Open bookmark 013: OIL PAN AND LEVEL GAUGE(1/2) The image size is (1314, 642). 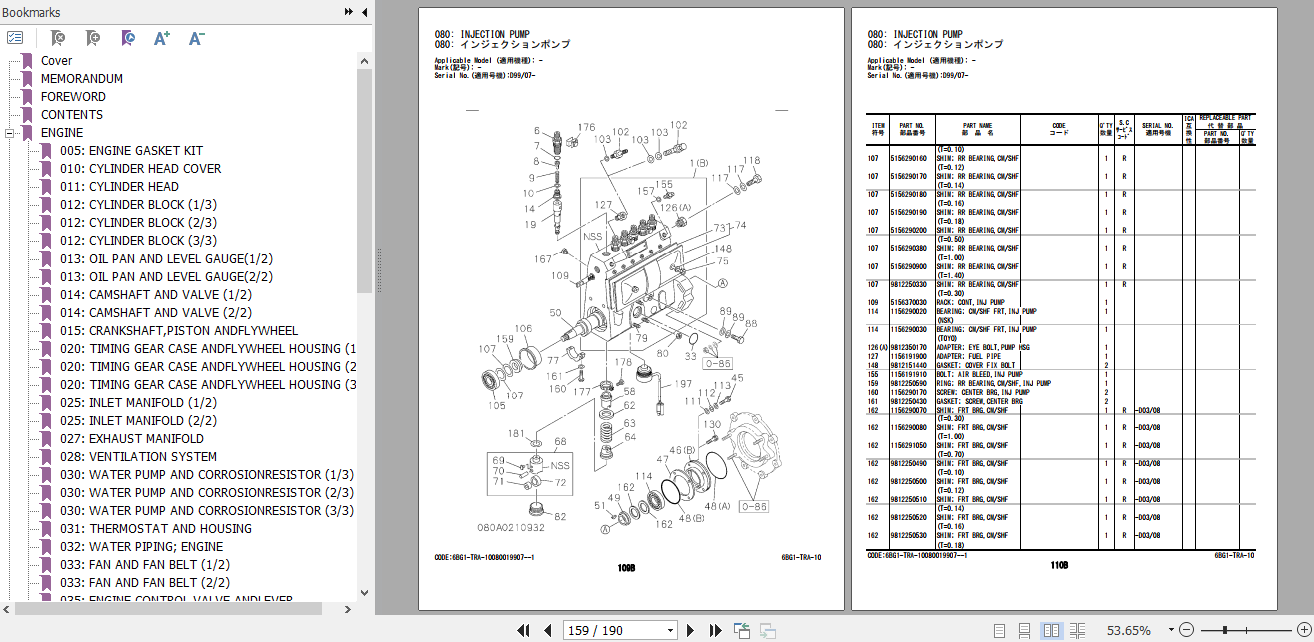pos(166,259)
